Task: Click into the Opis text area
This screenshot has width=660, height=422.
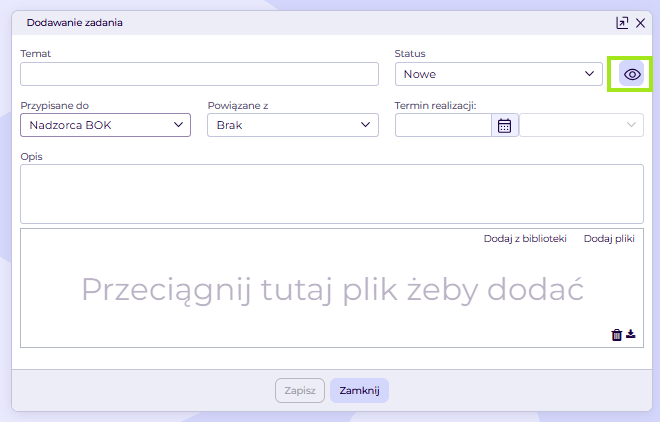Action: tap(332, 194)
